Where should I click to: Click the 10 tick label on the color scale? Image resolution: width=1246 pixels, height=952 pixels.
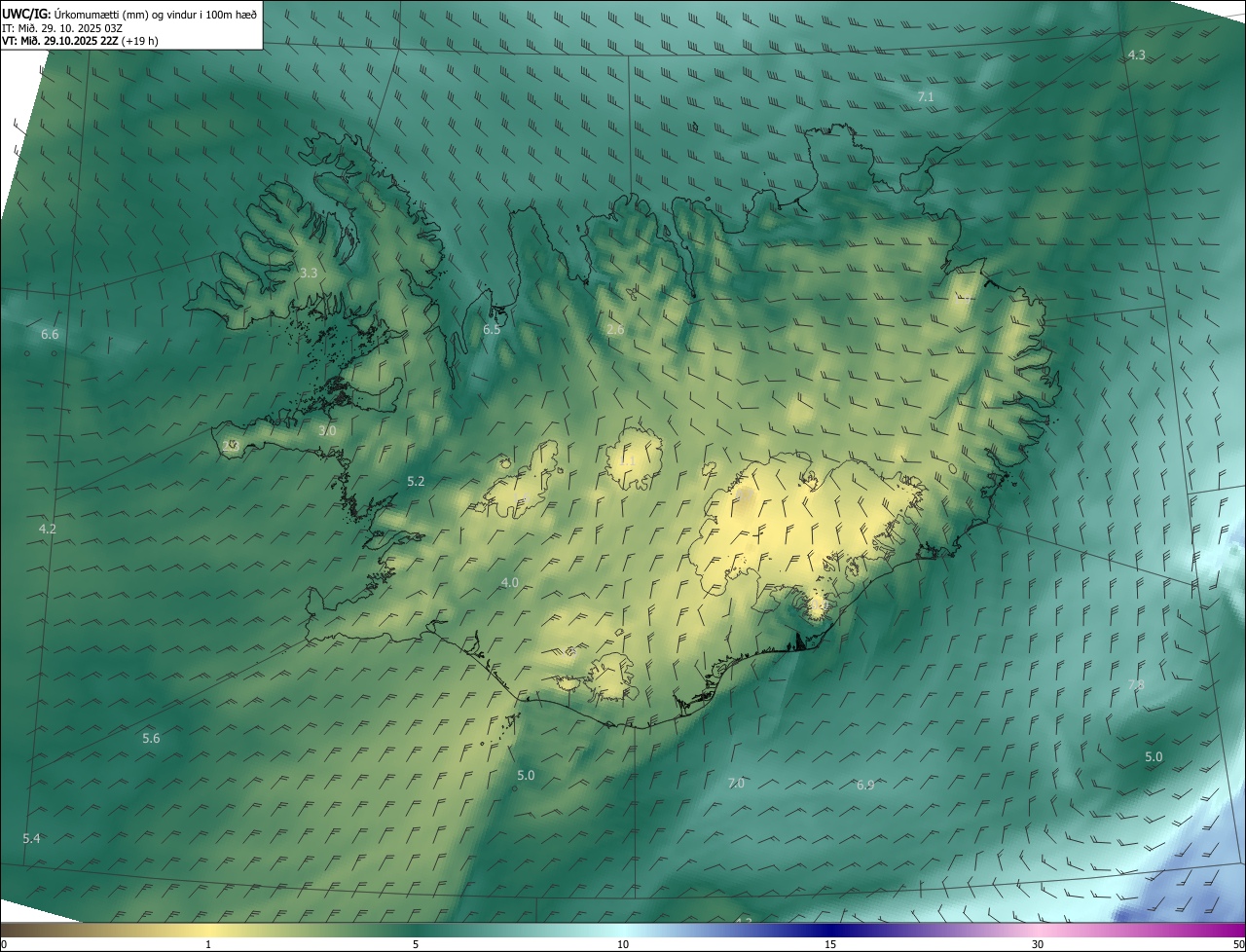623,945
